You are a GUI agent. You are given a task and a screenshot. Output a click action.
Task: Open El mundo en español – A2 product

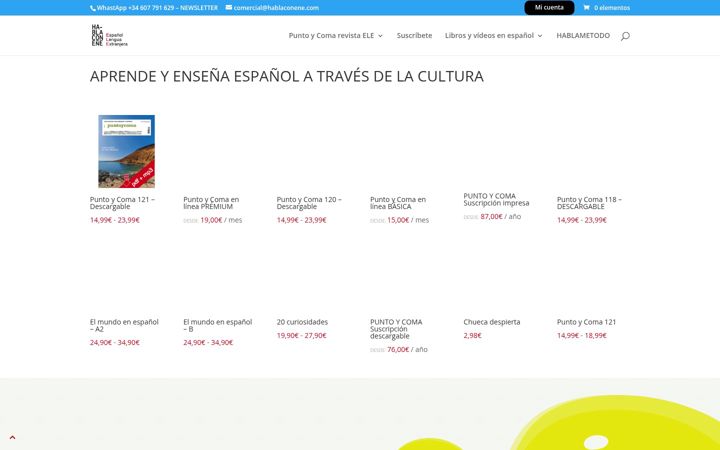[124, 326]
